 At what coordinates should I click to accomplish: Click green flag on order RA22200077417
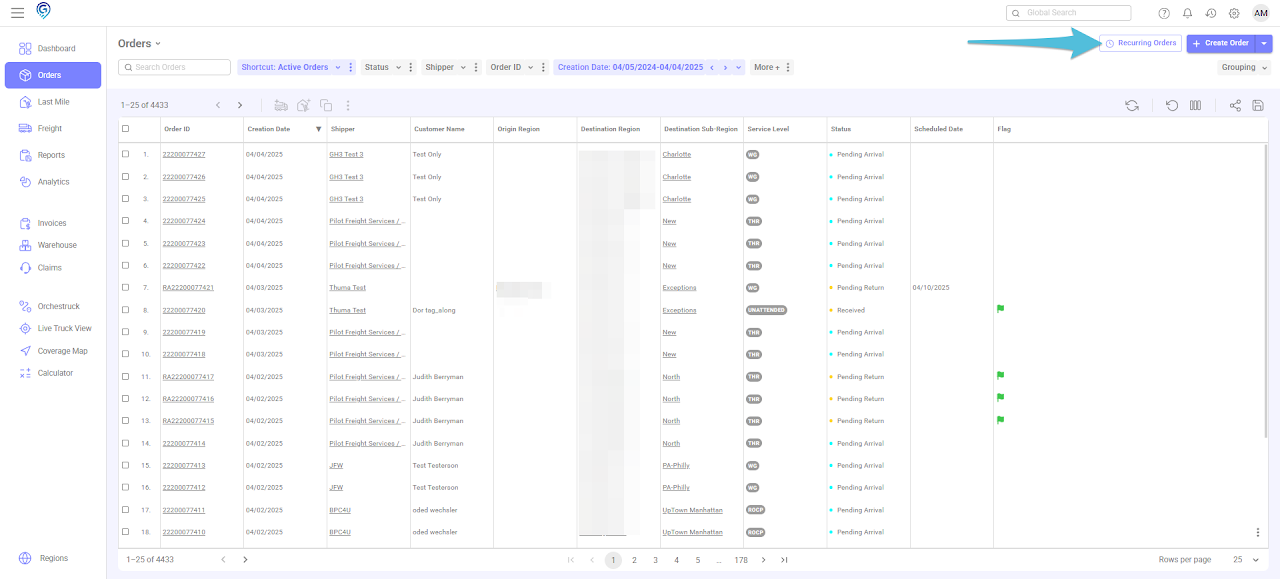(x=1000, y=376)
